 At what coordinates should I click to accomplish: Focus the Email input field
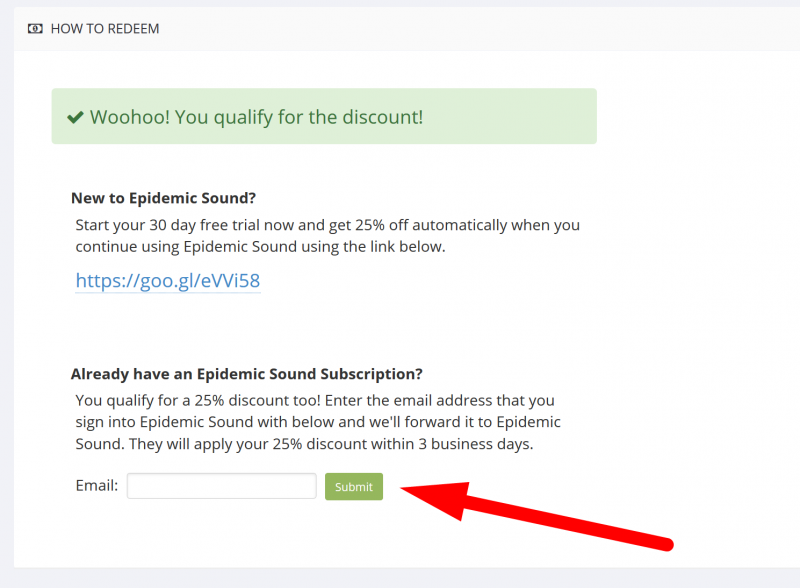click(x=221, y=486)
